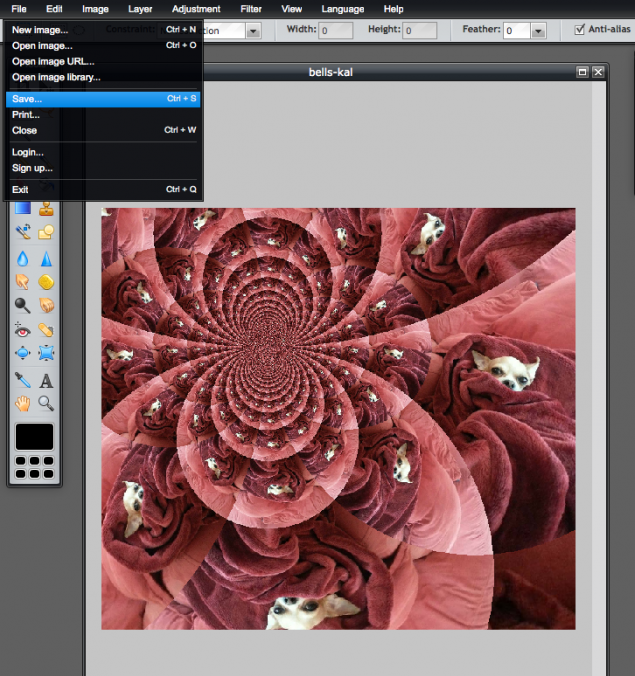Choose Open image URL... entry
This screenshot has height=676, width=635.
103,61
